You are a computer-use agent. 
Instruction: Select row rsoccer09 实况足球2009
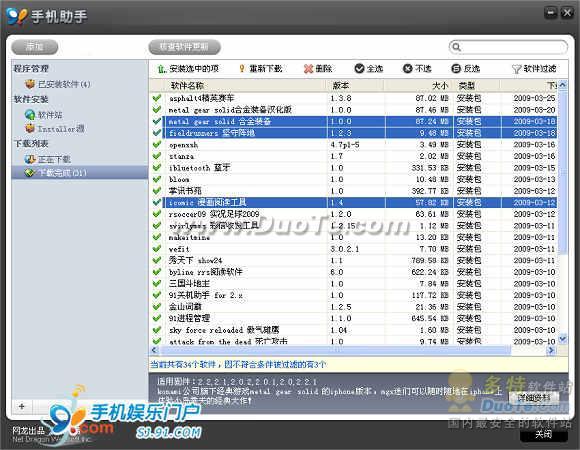354,214
